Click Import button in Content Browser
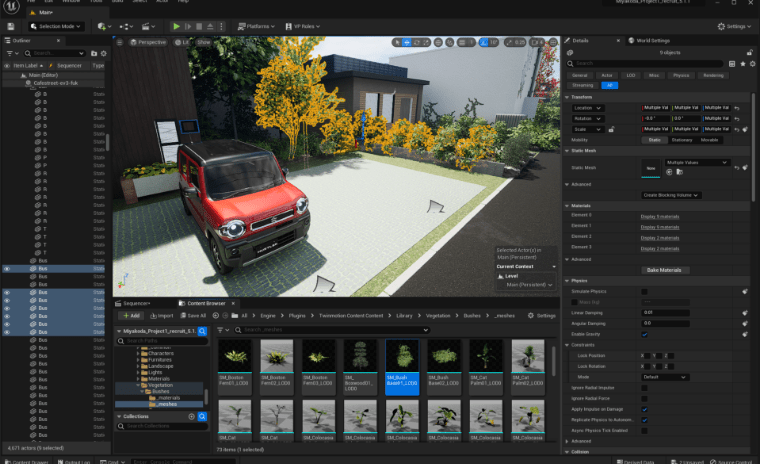This screenshot has height=464, width=760. 161,316
